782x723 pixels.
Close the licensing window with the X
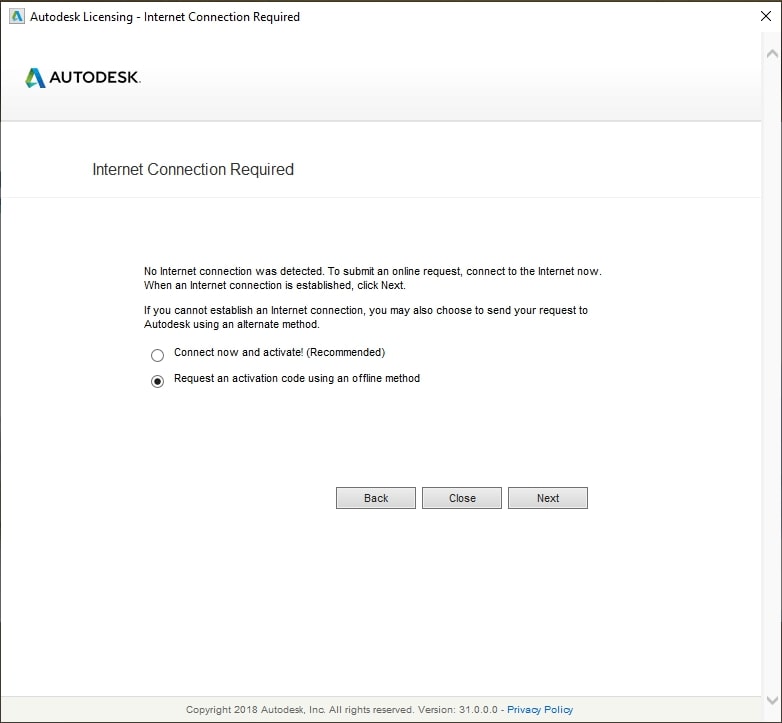[765, 16]
